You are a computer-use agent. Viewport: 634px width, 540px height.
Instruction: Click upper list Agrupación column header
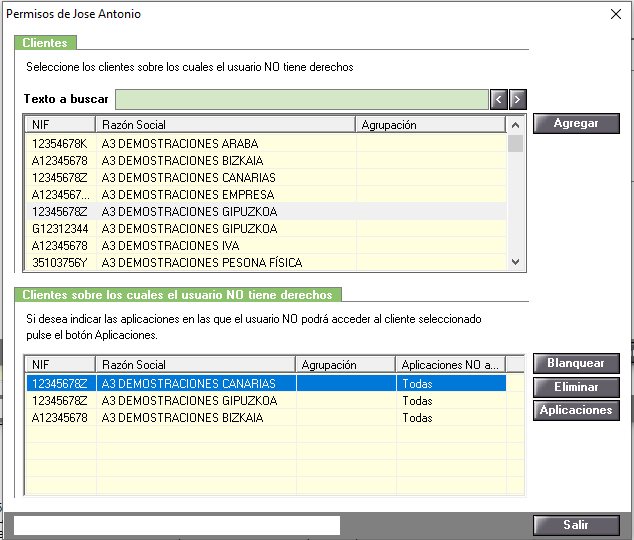tap(431, 124)
